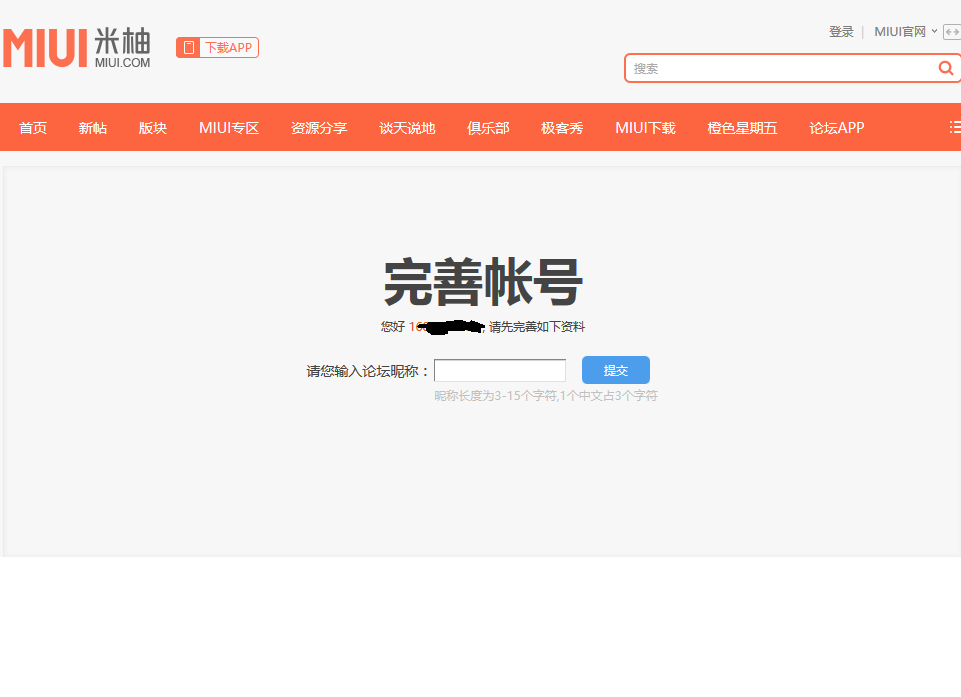Viewport: 961px width, 697px height.
Task: Open the 谈天说地 section
Action: 407,128
